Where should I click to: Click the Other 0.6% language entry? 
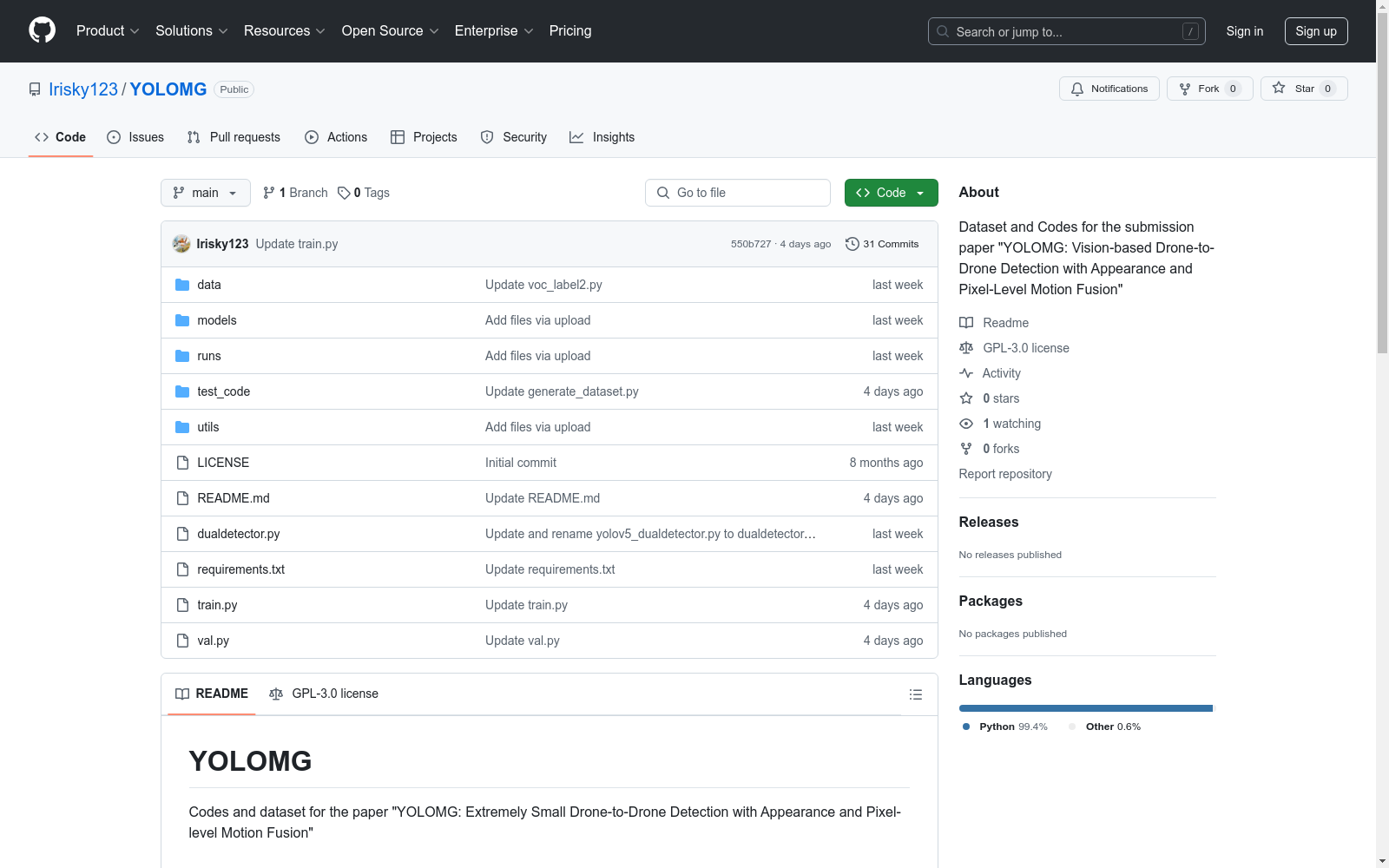point(1105,727)
